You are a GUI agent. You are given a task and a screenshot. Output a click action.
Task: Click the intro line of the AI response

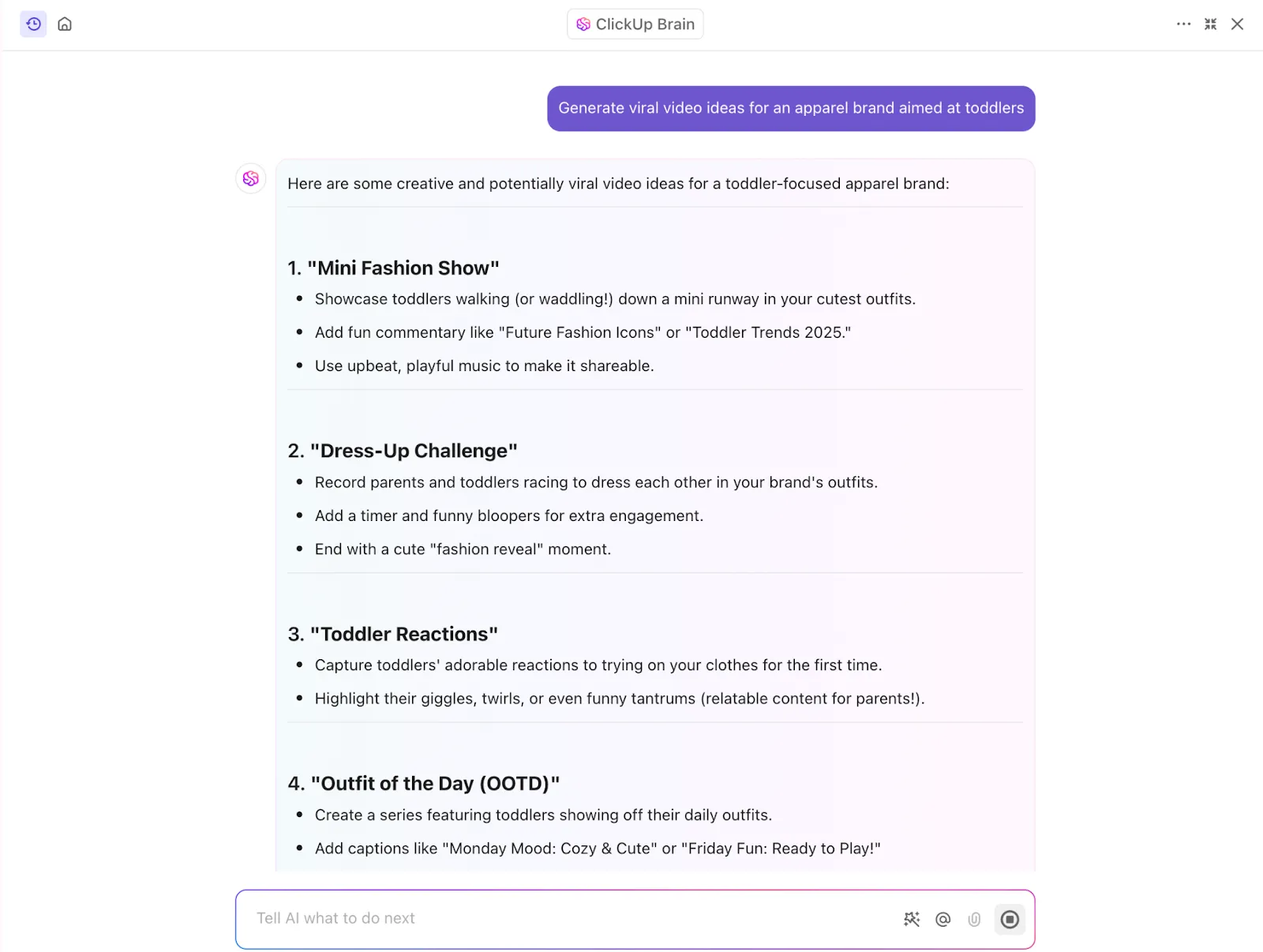click(x=618, y=183)
